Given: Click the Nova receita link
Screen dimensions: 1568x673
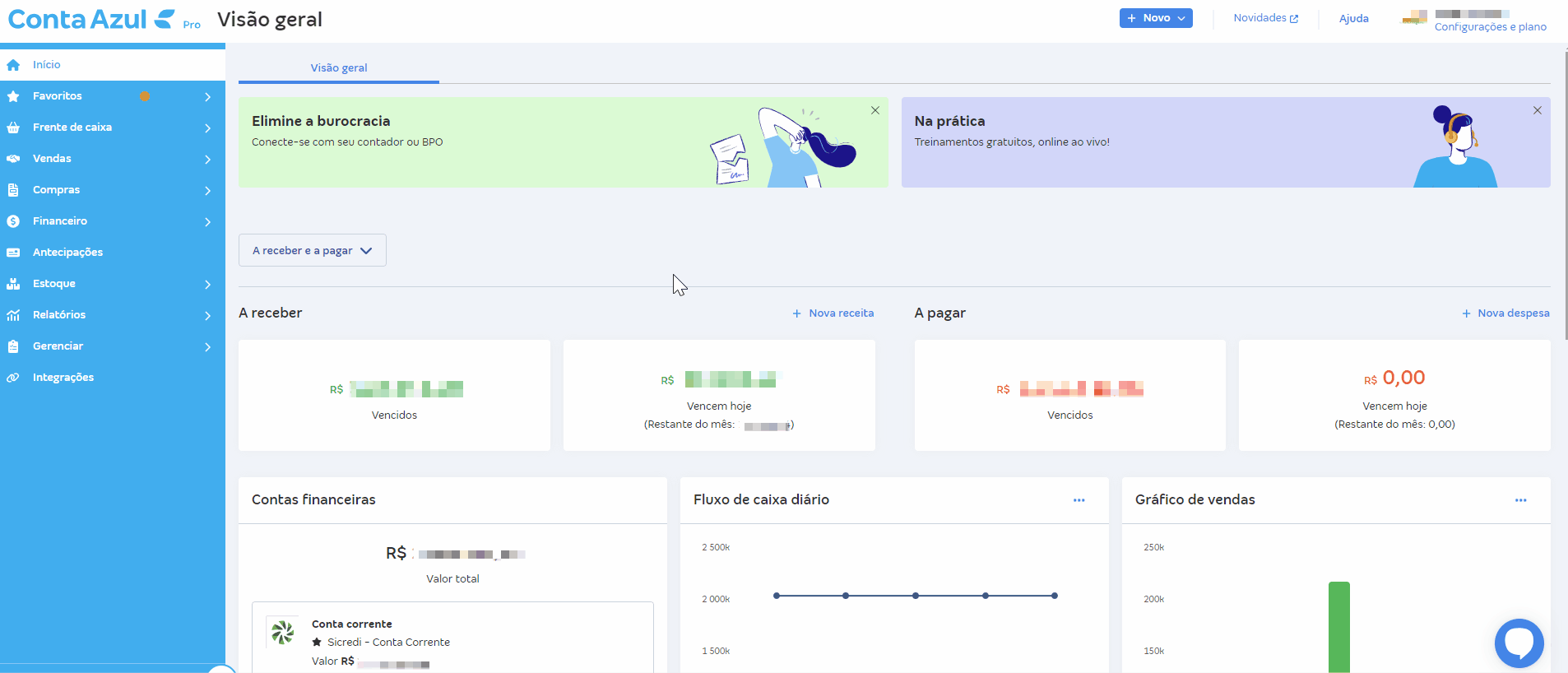Looking at the screenshot, I should [x=833, y=313].
